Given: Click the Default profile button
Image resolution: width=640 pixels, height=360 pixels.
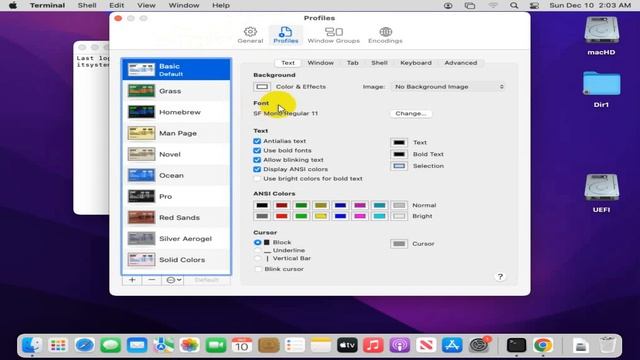Looking at the screenshot, I should 207,280.
